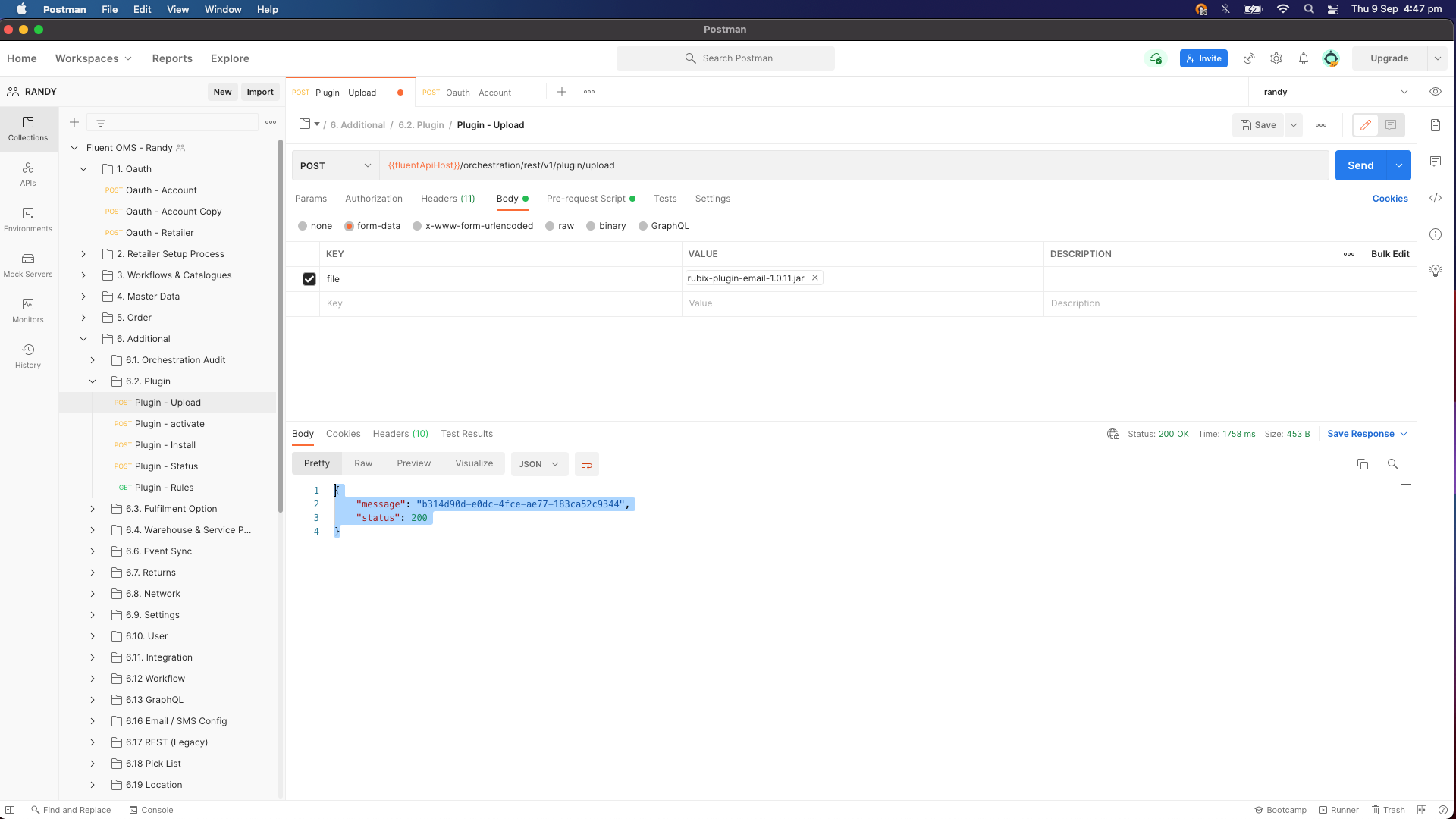Open notifications bell icon
Viewport: 1456px width, 819px height.
[1304, 58]
